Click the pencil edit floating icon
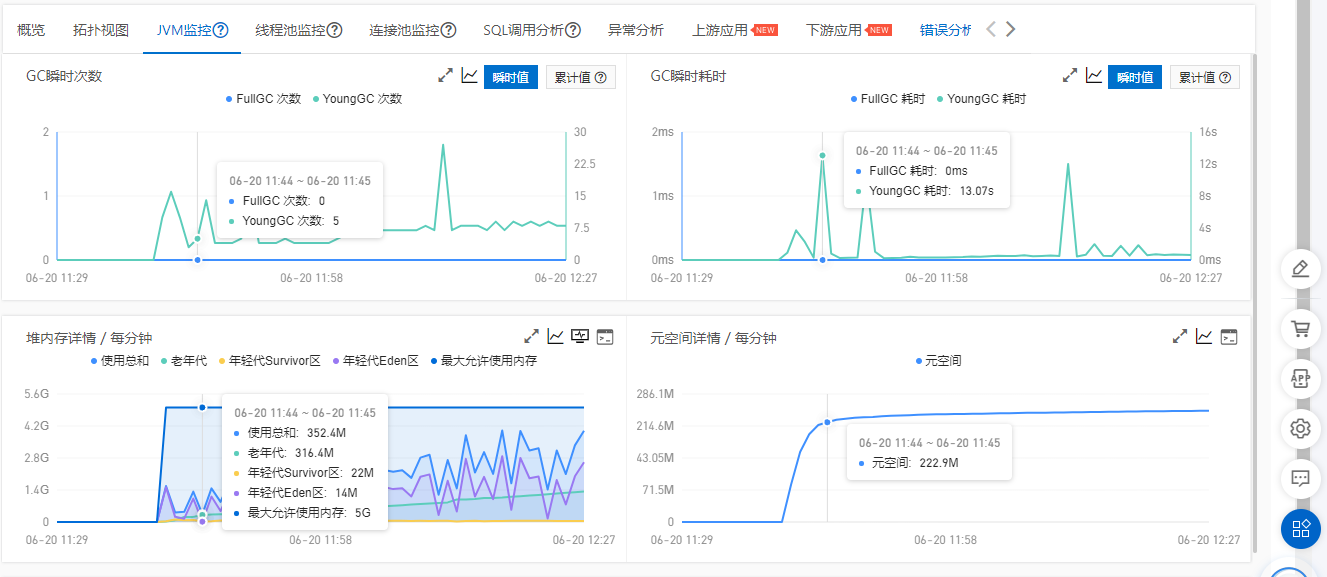Image resolution: width=1327 pixels, height=577 pixels. pyautogui.click(x=1300, y=268)
